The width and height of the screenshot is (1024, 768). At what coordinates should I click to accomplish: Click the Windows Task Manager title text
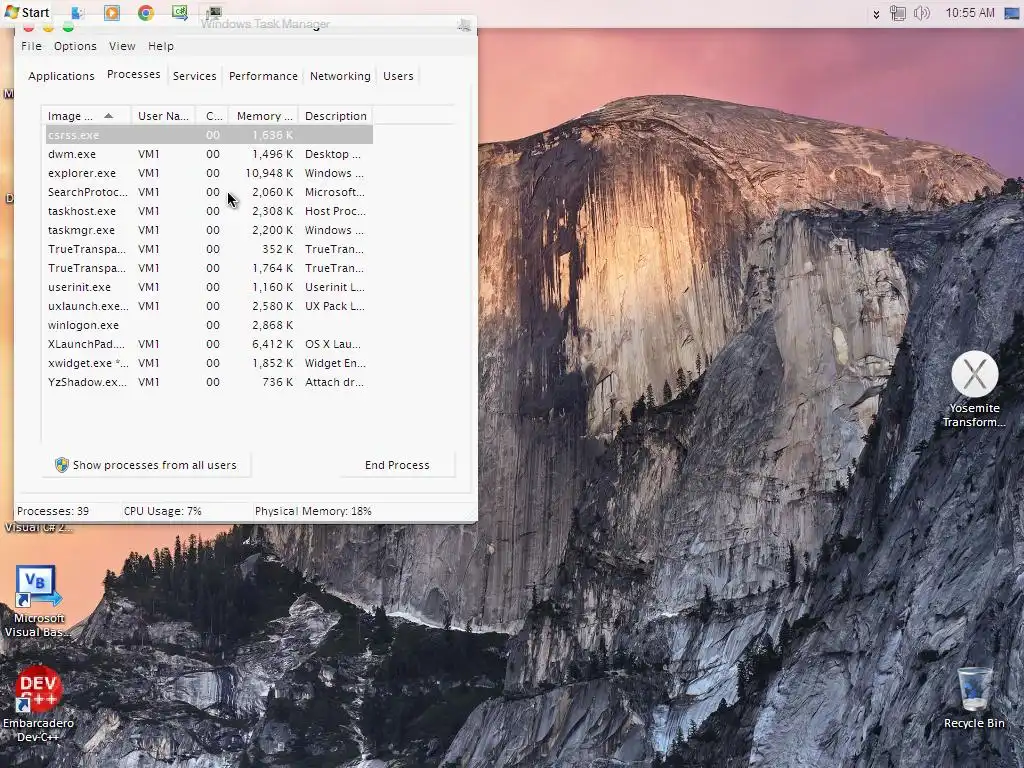pos(264,24)
